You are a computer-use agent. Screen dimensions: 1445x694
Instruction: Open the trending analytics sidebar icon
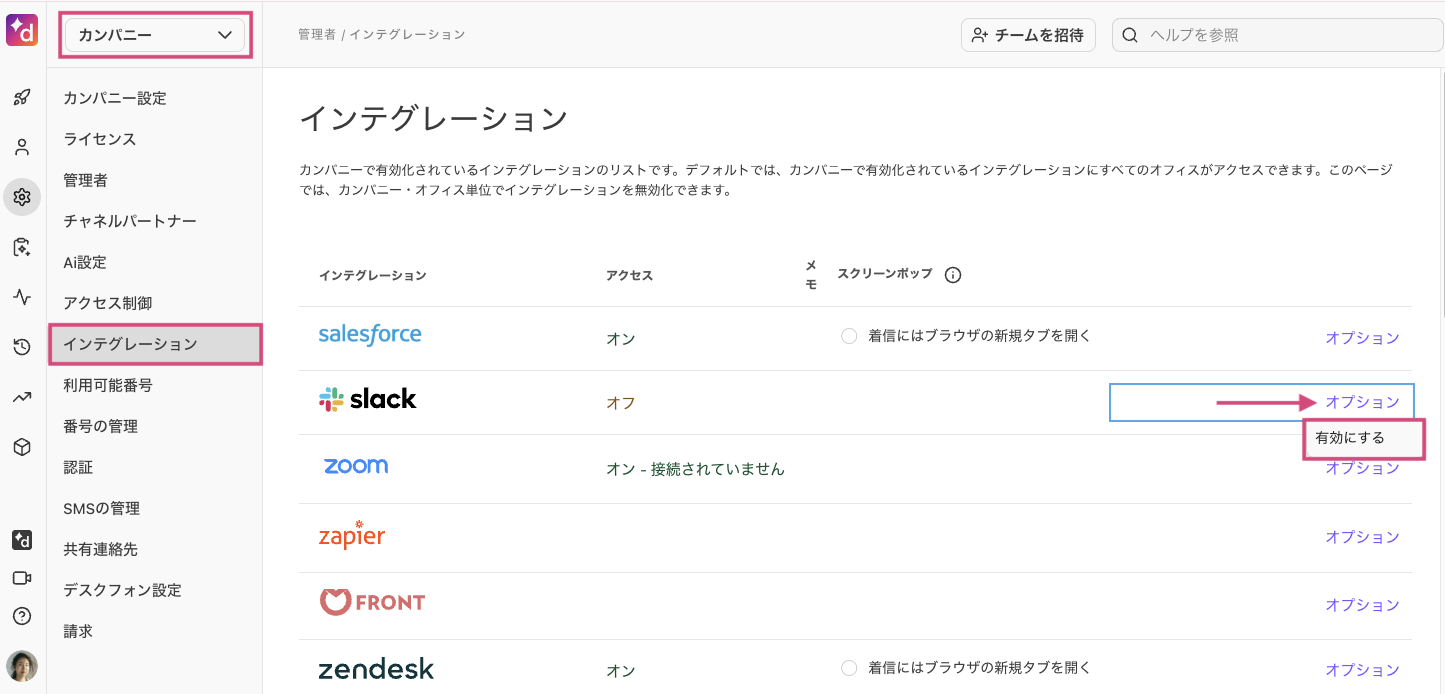coord(22,397)
